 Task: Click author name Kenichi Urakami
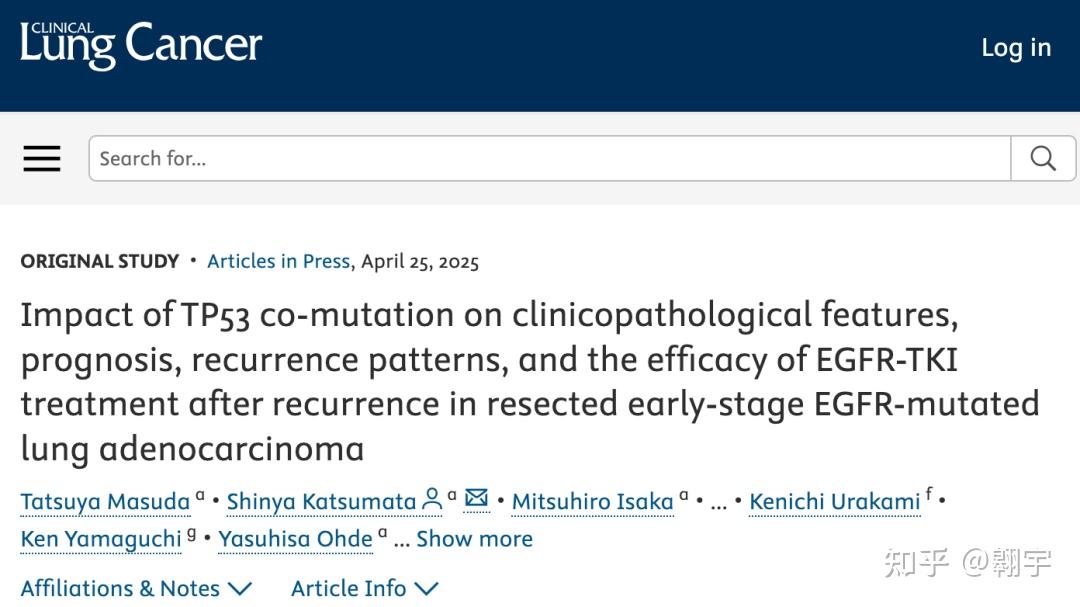click(x=834, y=501)
